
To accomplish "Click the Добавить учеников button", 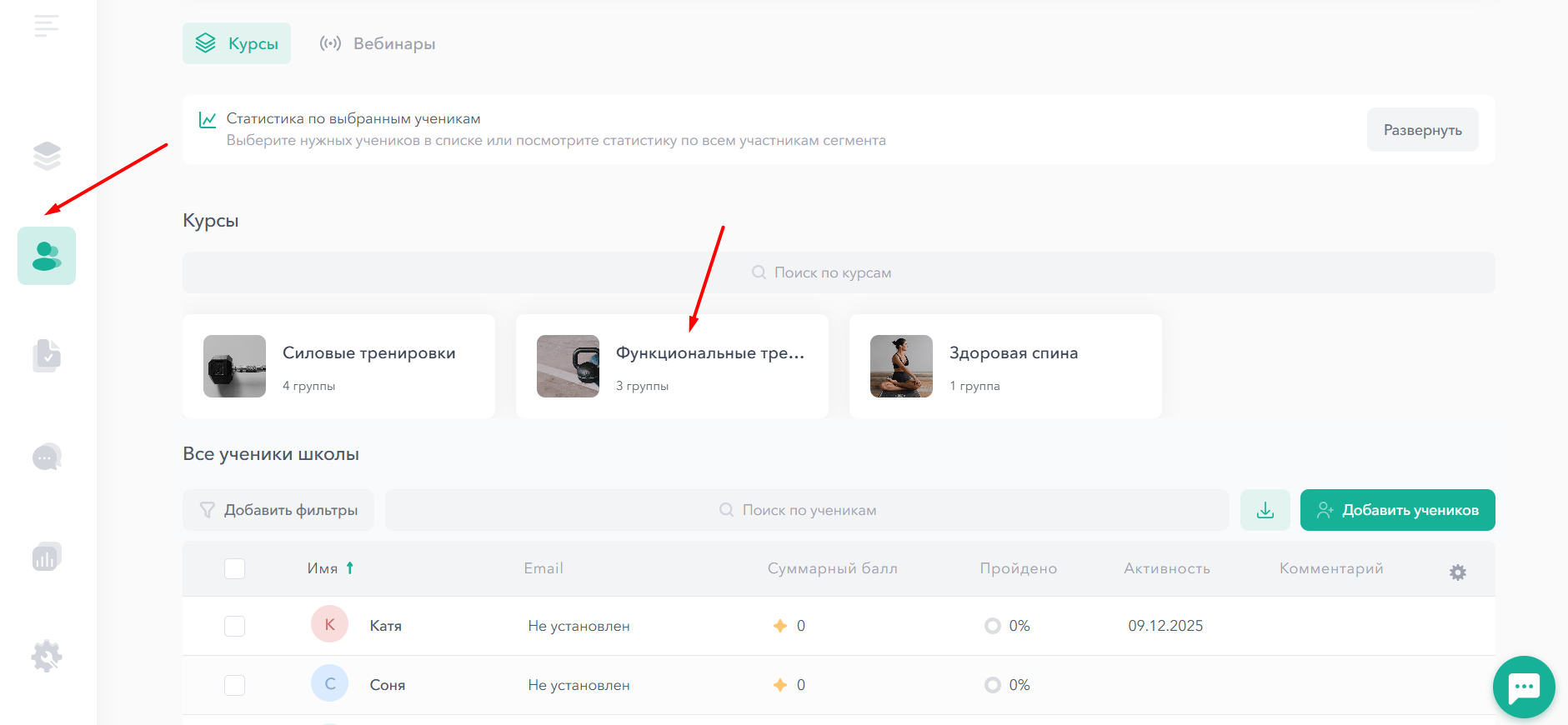I will pyautogui.click(x=1397, y=510).
